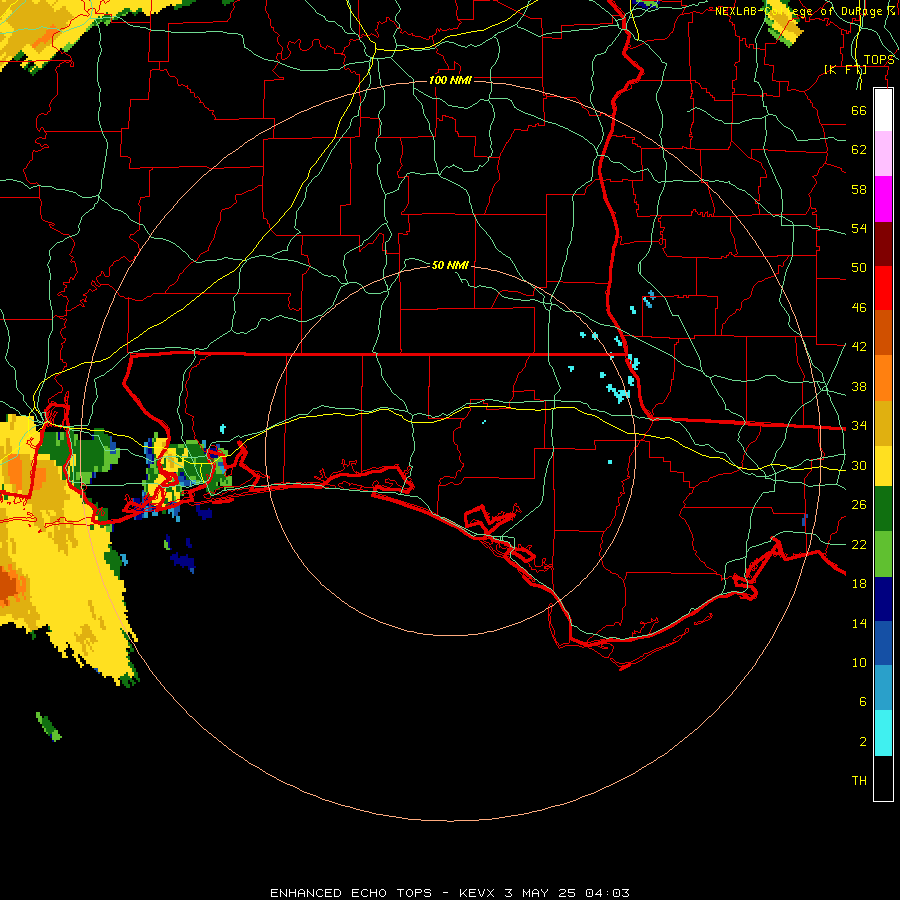Image resolution: width=900 pixels, height=900 pixels.
Task: Click legend value '18'
Action: [x=859, y=584]
